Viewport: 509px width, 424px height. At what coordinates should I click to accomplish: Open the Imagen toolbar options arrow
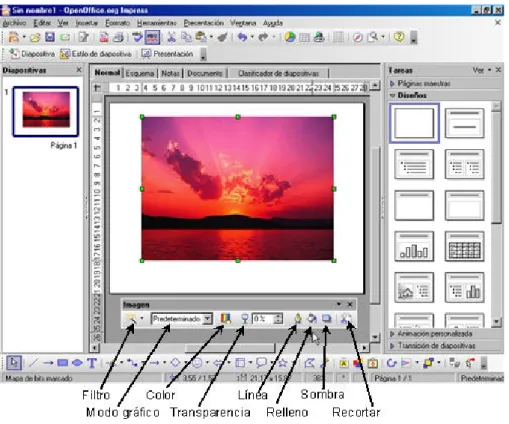[x=339, y=304]
